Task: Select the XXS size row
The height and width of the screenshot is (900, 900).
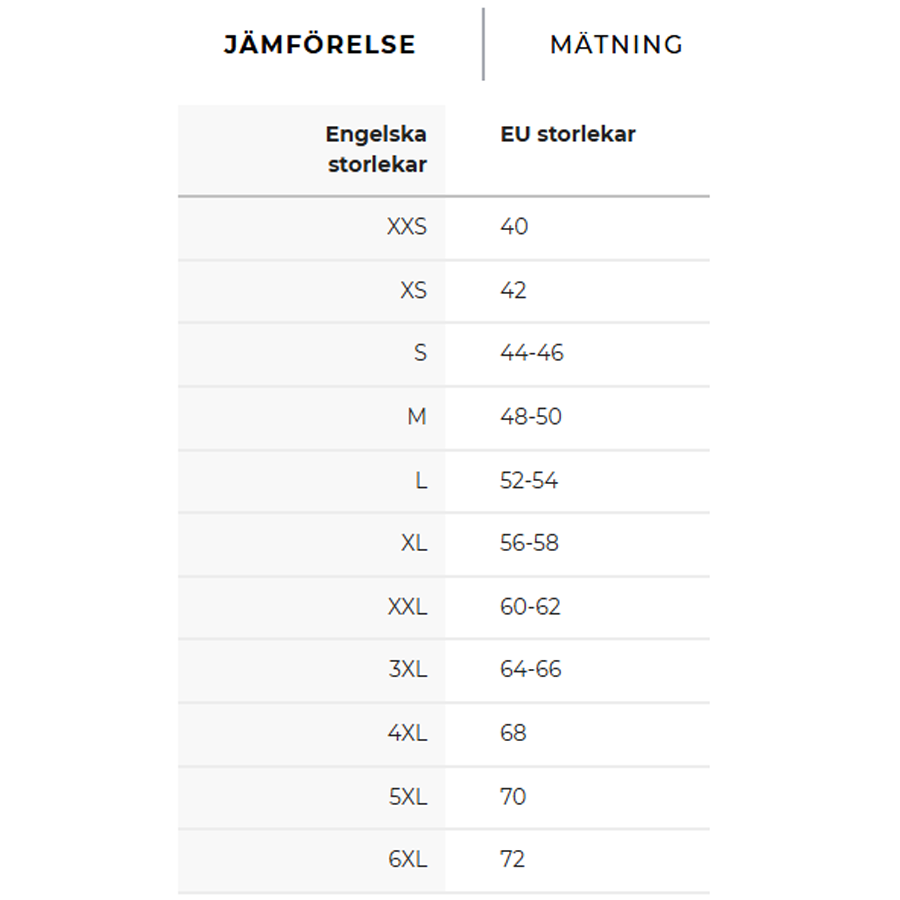Action: (444, 228)
